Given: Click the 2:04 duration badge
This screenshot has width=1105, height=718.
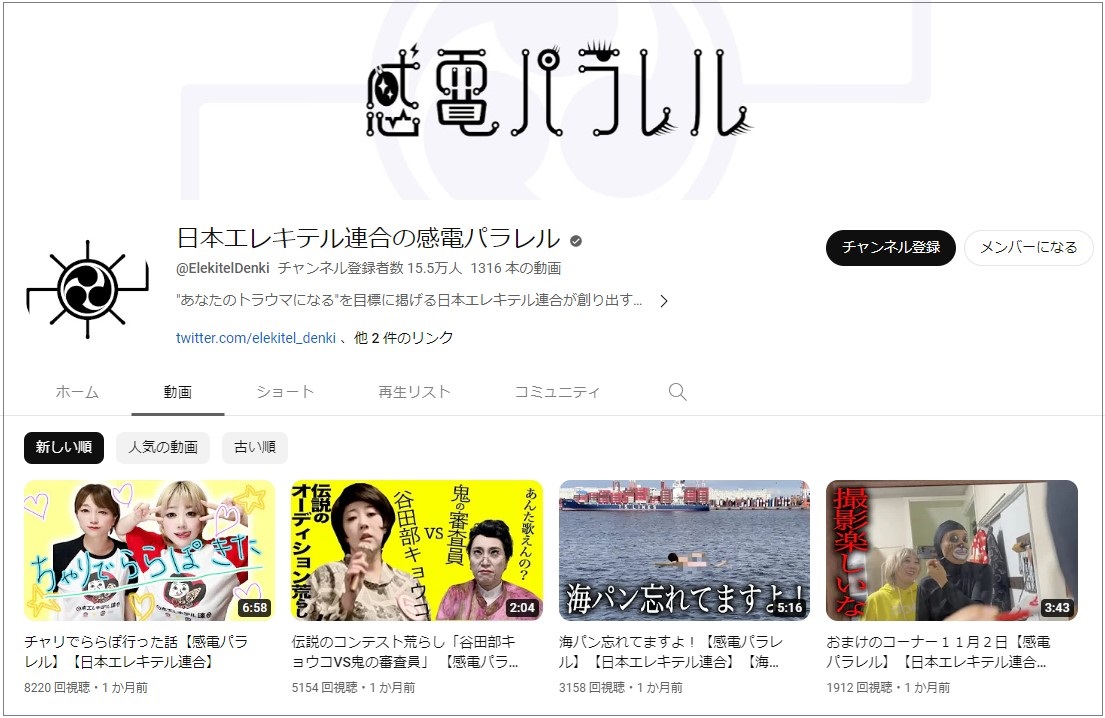Looking at the screenshot, I should click(x=522, y=607).
